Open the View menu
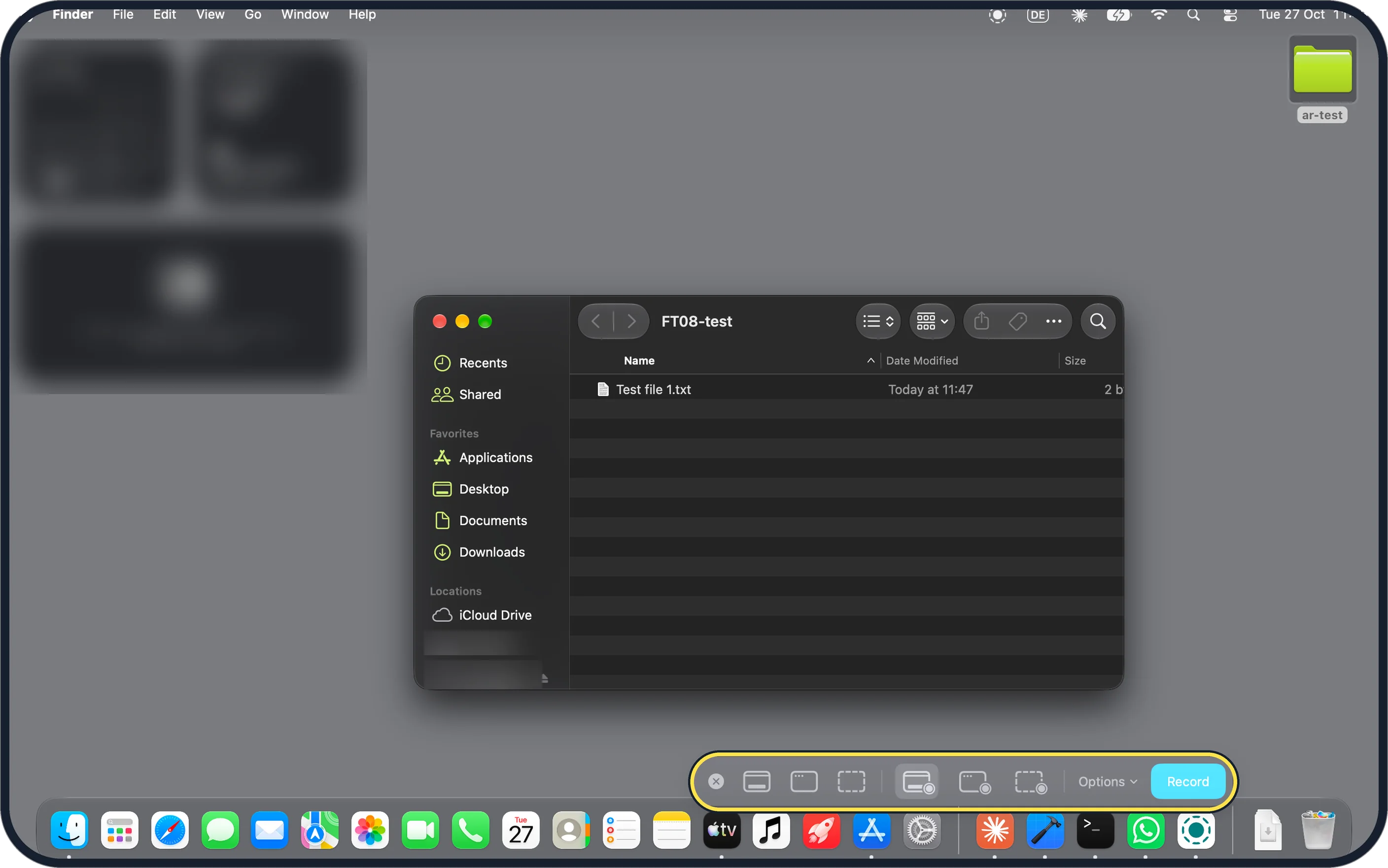 [x=209, y=14]
